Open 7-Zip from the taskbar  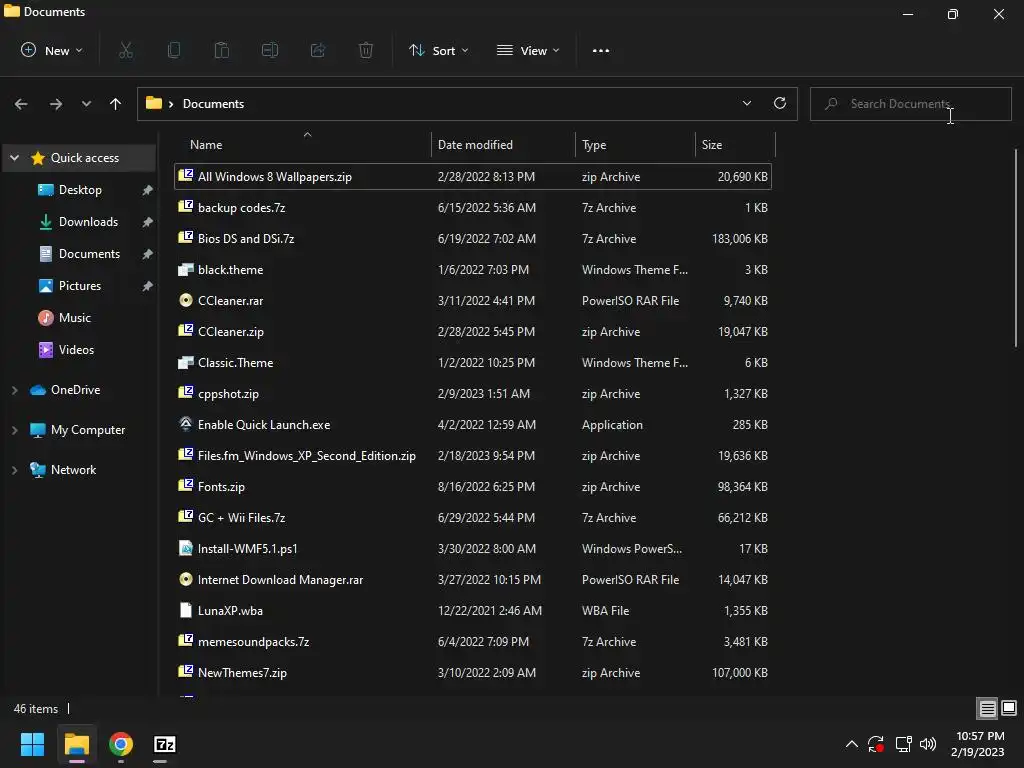click(165, 744)
